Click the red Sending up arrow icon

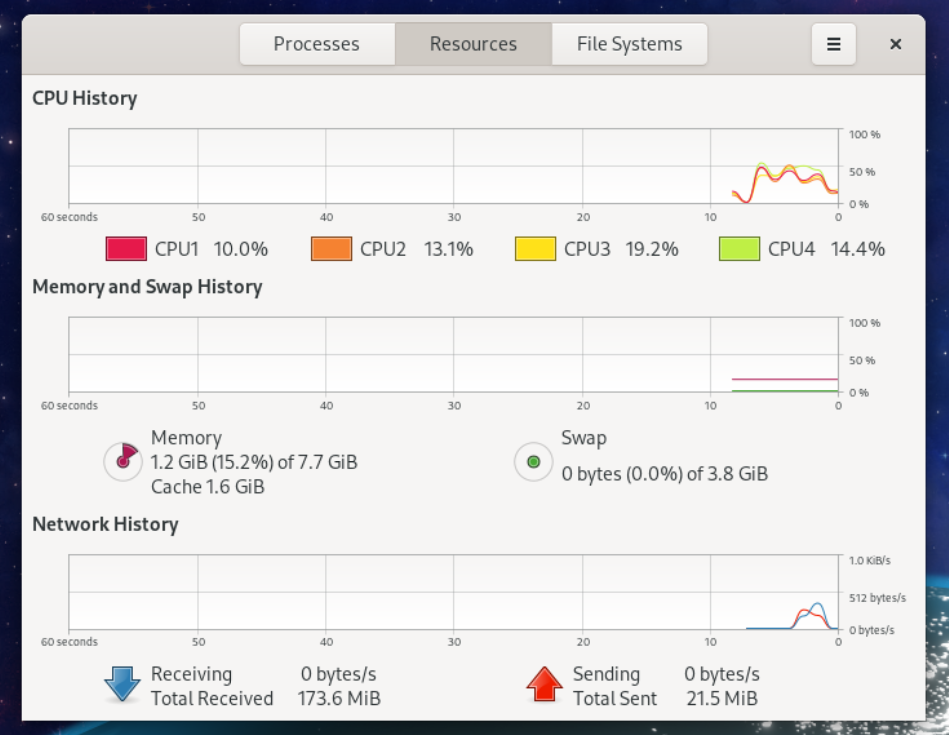tap(545, 685)
